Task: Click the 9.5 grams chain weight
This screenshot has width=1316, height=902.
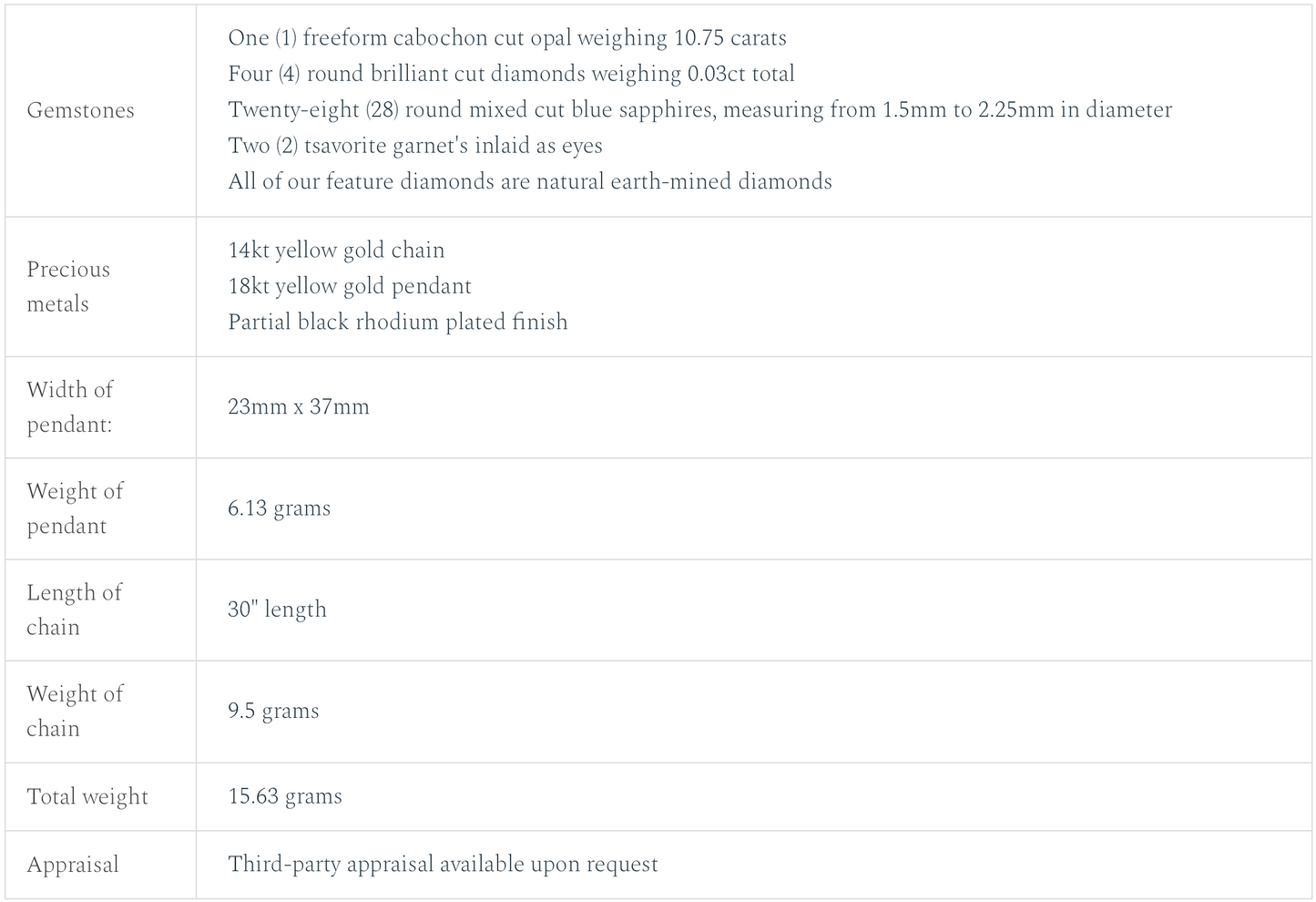Action: coord(273,711)
